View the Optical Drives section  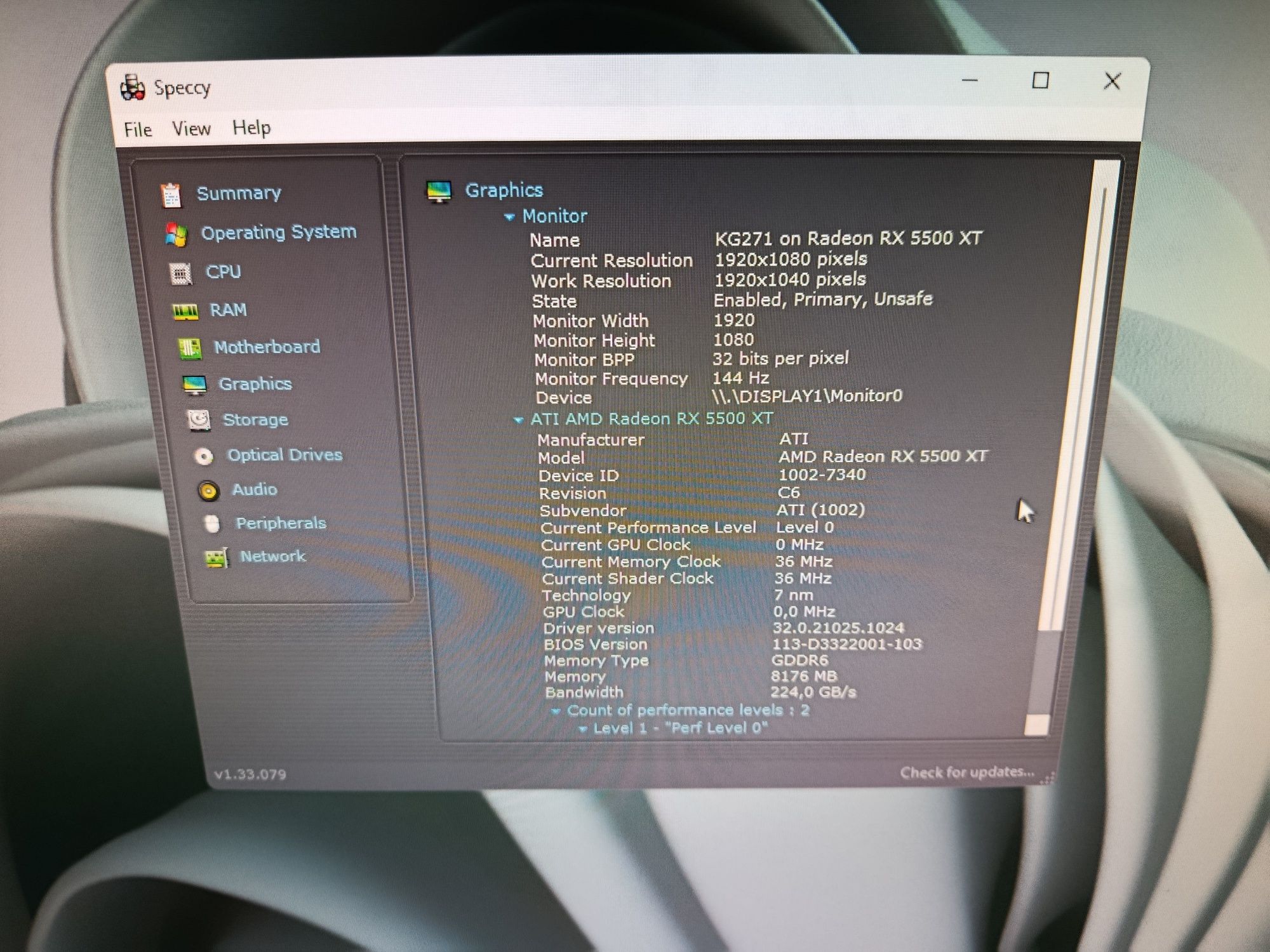[285, 455]
